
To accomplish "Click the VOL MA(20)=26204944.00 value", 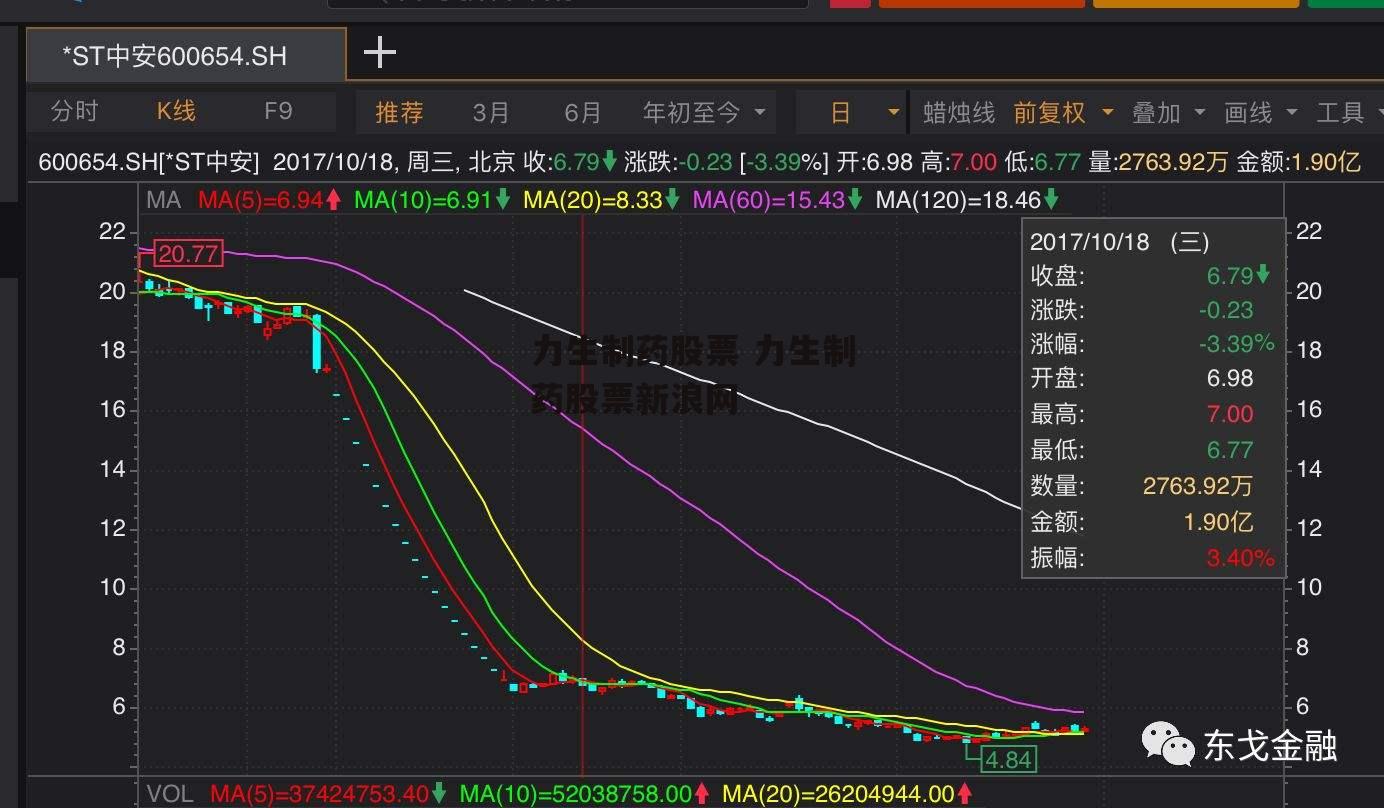I will click(847, 794).
